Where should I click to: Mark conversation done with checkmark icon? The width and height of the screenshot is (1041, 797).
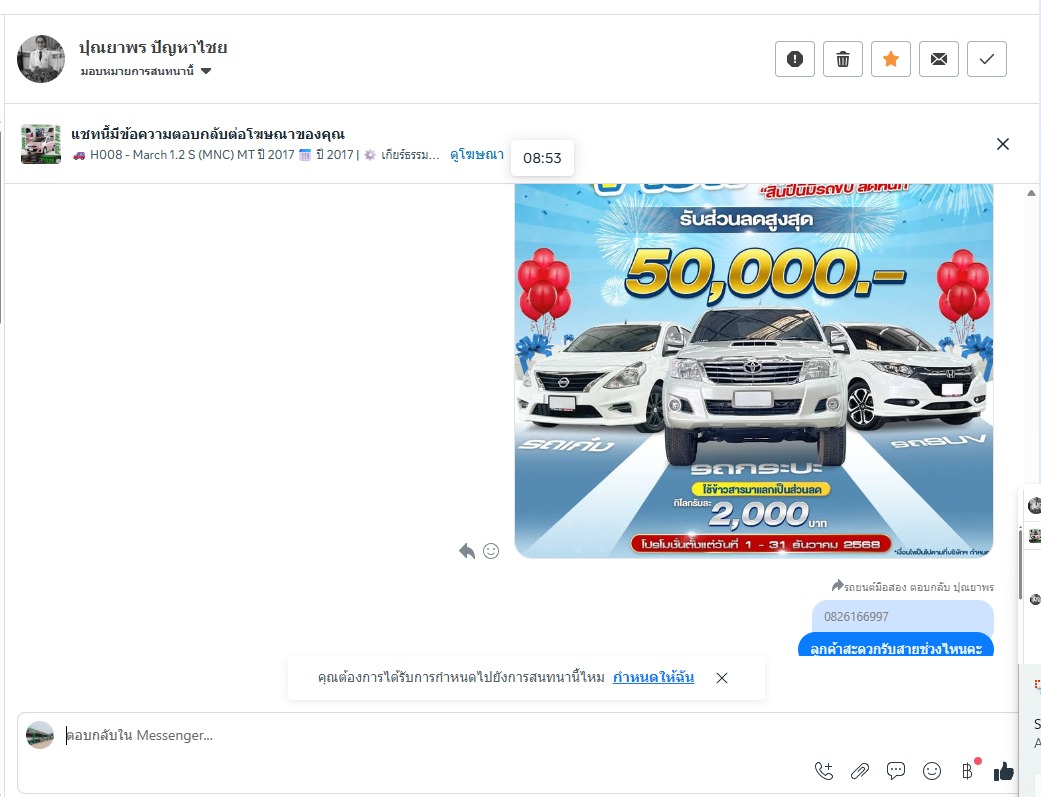[987, 59]
